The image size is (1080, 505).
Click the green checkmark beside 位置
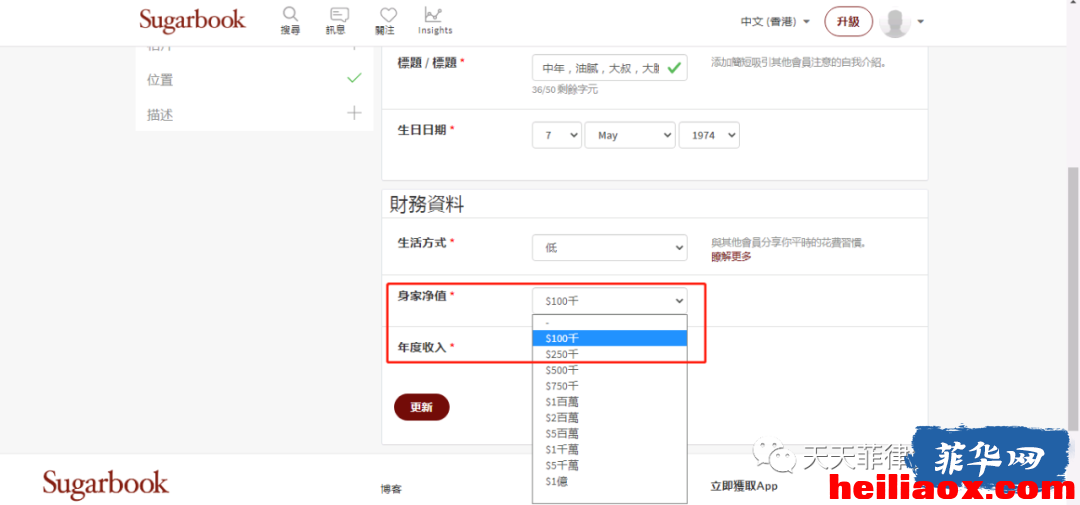click(x=354, y=78)
